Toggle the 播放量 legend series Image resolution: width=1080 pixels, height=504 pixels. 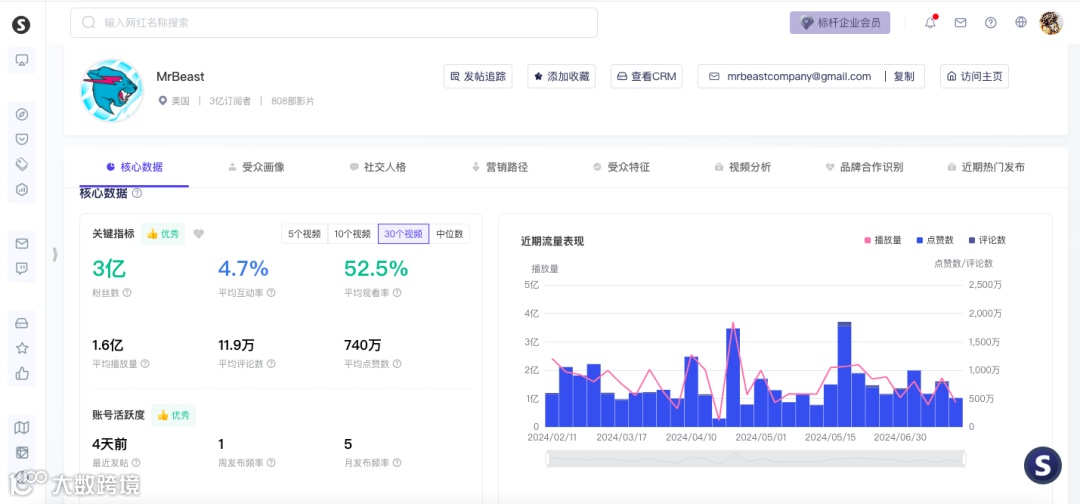pos(883,240)
